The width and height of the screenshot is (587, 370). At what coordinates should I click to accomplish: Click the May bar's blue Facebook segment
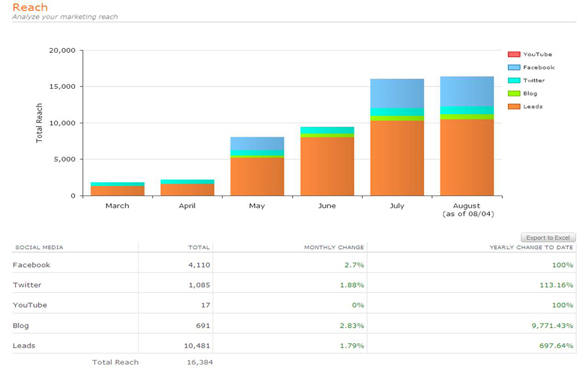click(257, 144)
